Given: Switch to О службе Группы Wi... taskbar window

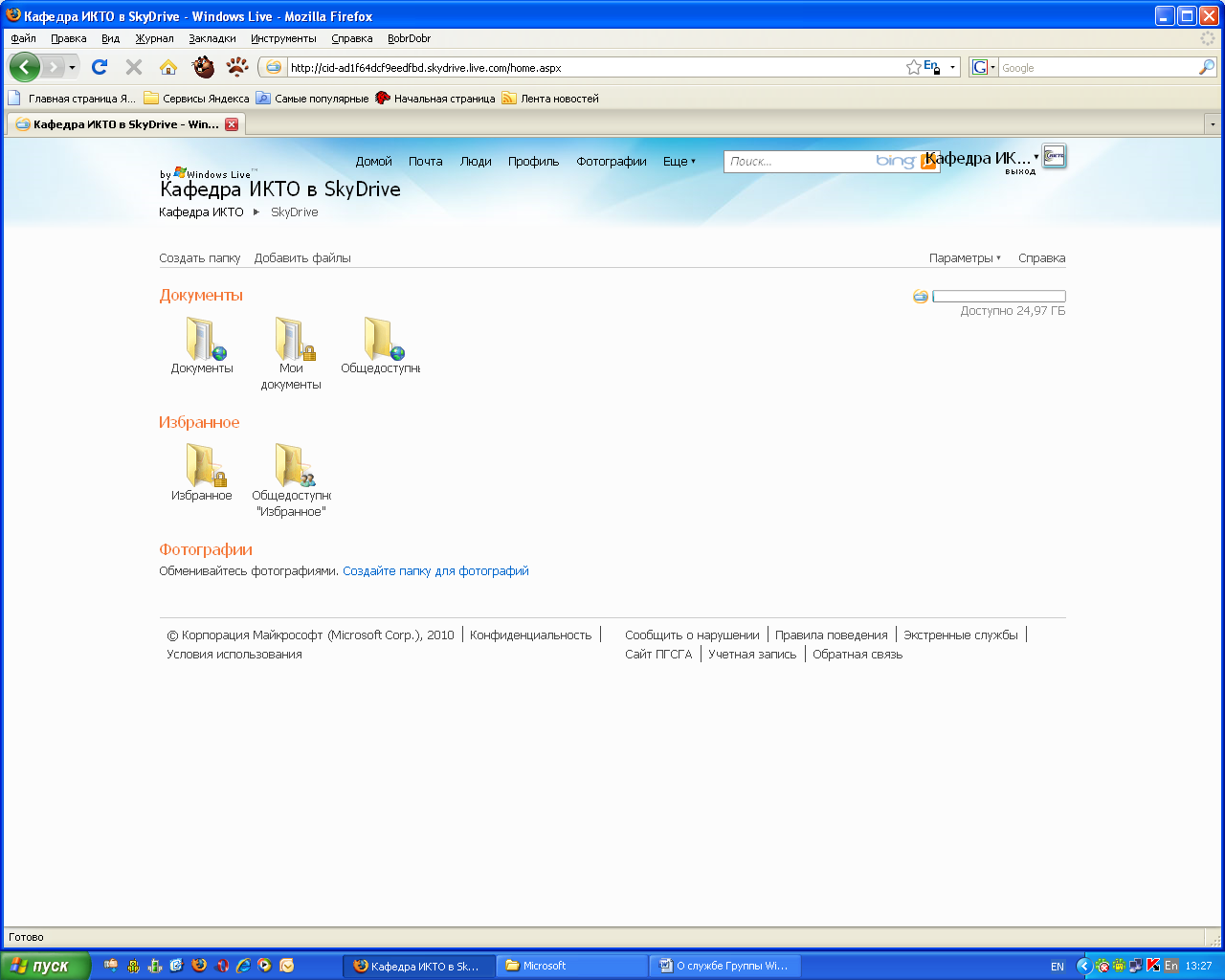Looking at the screenshot, I should 725,966.
